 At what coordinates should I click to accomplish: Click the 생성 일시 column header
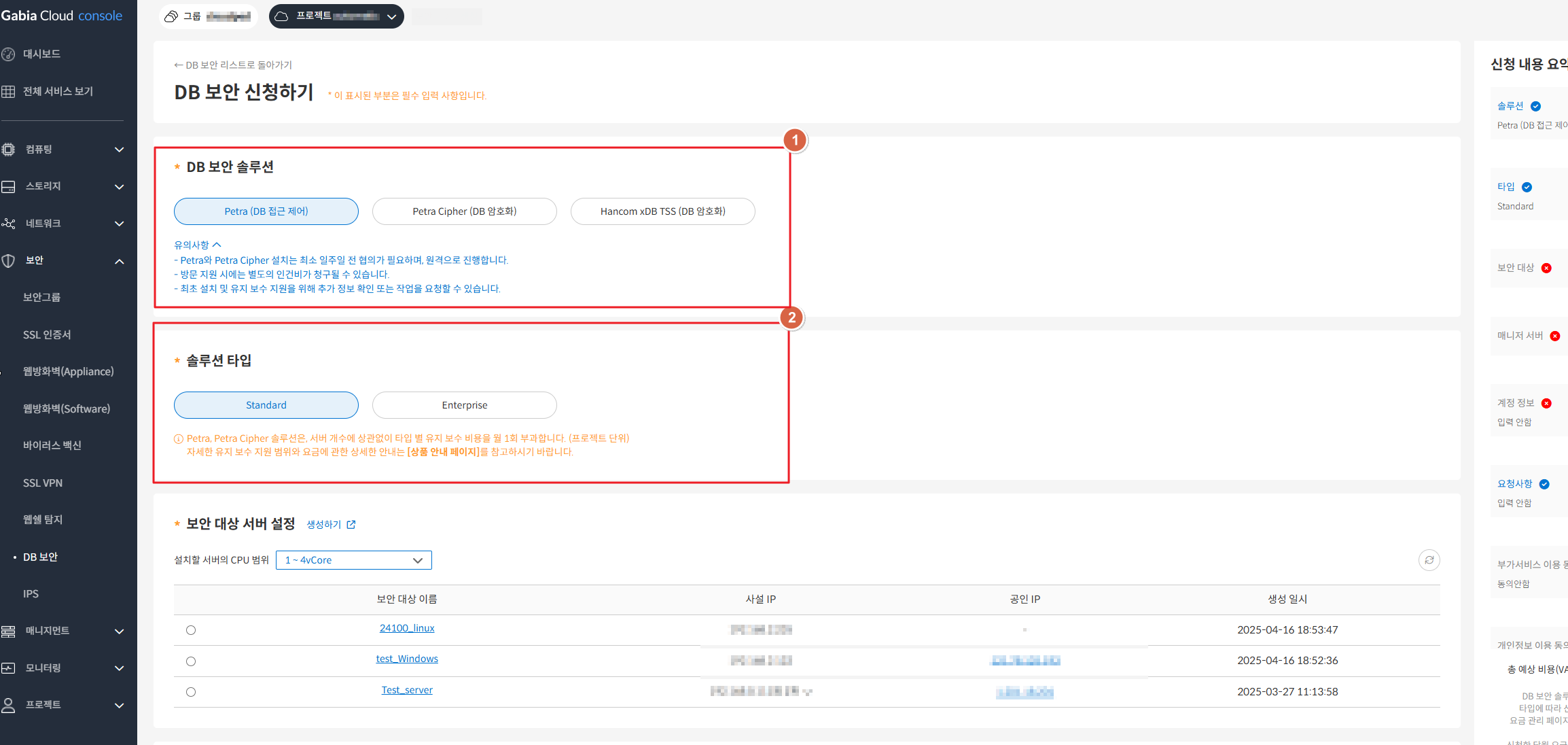[1287, 599]
